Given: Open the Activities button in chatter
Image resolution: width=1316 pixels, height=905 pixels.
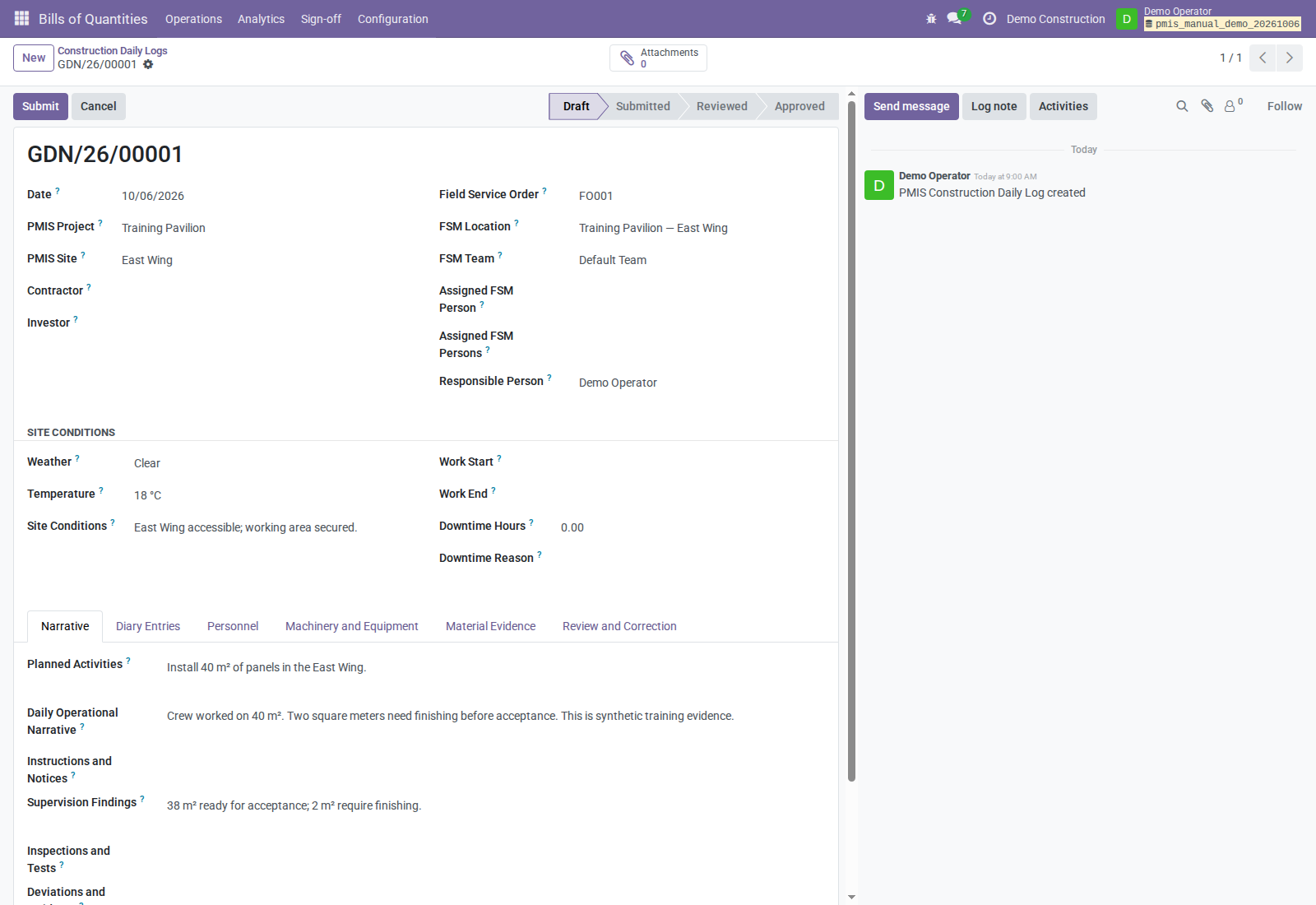Looking at the screenshot, I should [x=1063, y=106].
